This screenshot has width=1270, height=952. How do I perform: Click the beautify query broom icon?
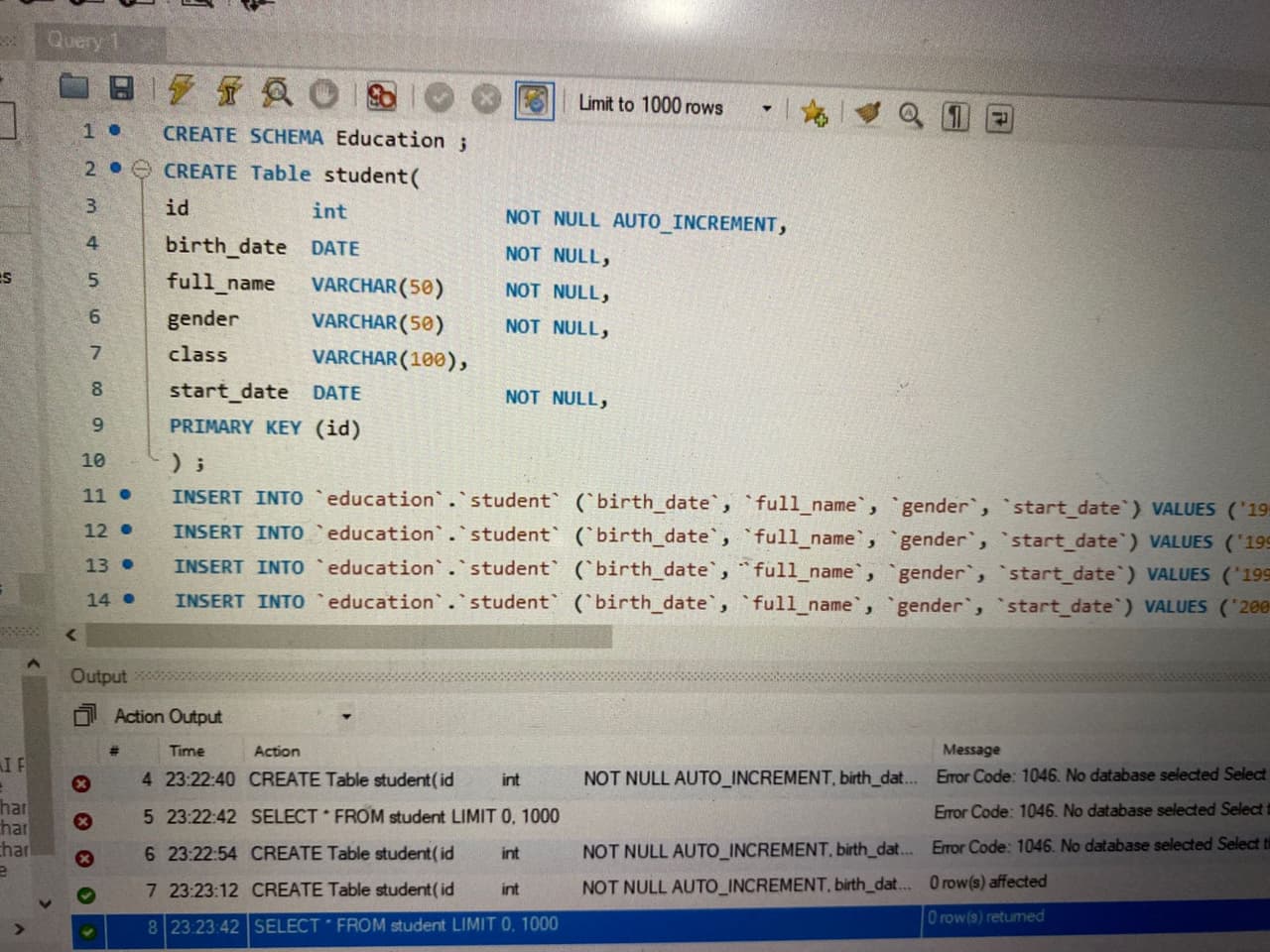868,114
